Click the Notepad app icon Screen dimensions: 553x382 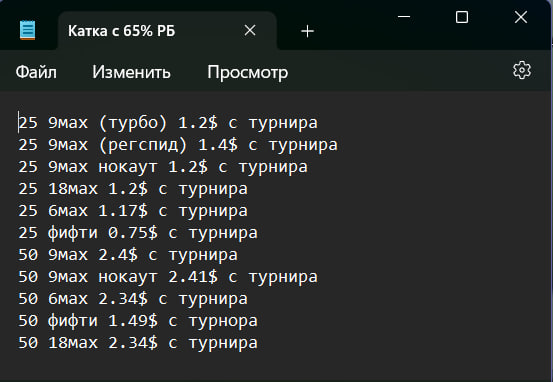28,30
